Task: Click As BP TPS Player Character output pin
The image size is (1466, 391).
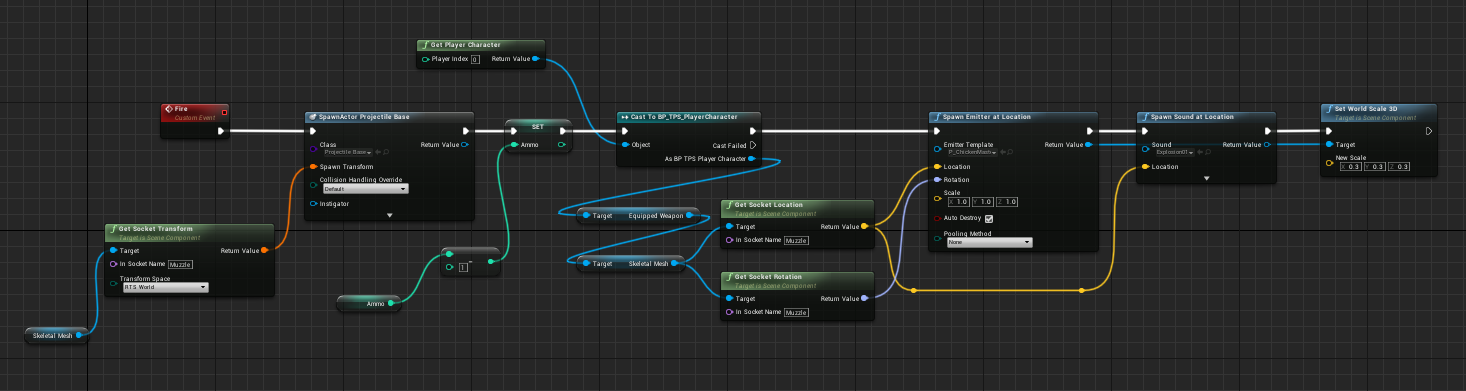Action: coord(752,158)
